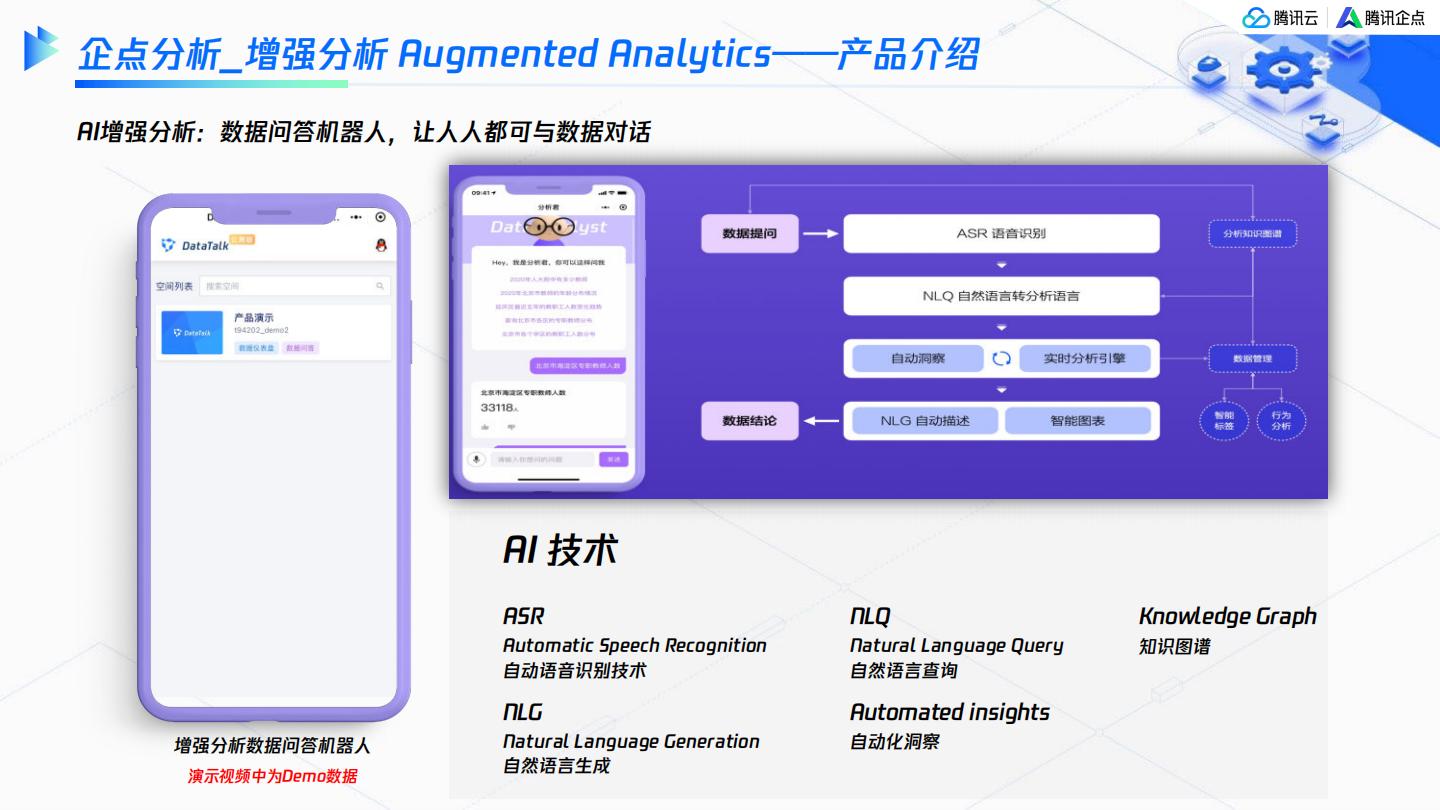This screenshot has height=810, width=1440.
Task: Click the red 演示视频中为Demo数据 note
Action: pos(272,775)
